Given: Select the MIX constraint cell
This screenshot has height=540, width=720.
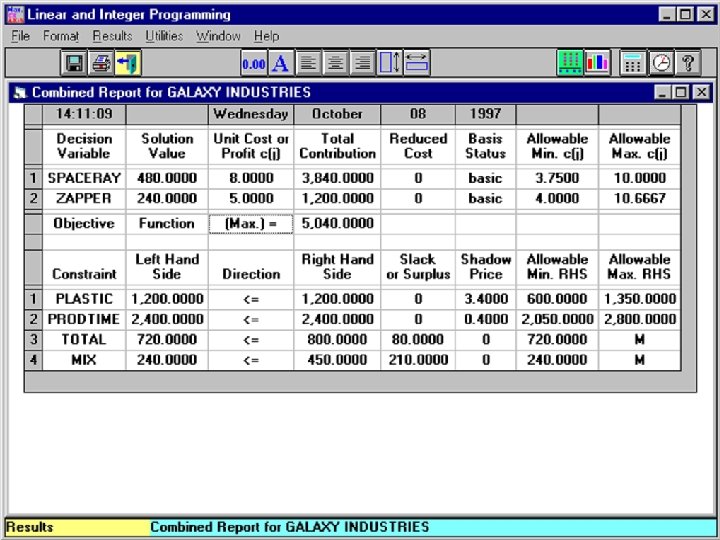Looking at the screenshot, I should [84, 360].
